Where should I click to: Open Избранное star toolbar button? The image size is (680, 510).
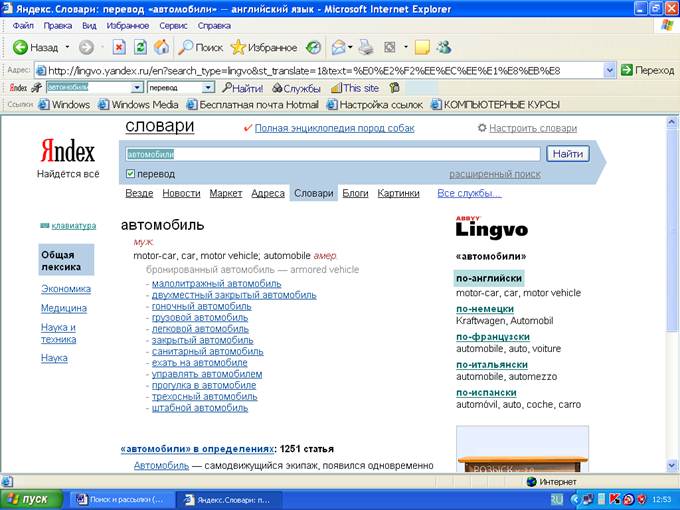264,47
